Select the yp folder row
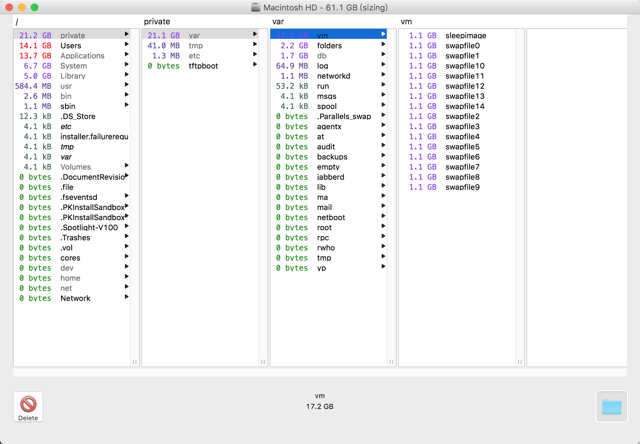Image resolution: width=640 pixels, height=444 pixels. 329,268
